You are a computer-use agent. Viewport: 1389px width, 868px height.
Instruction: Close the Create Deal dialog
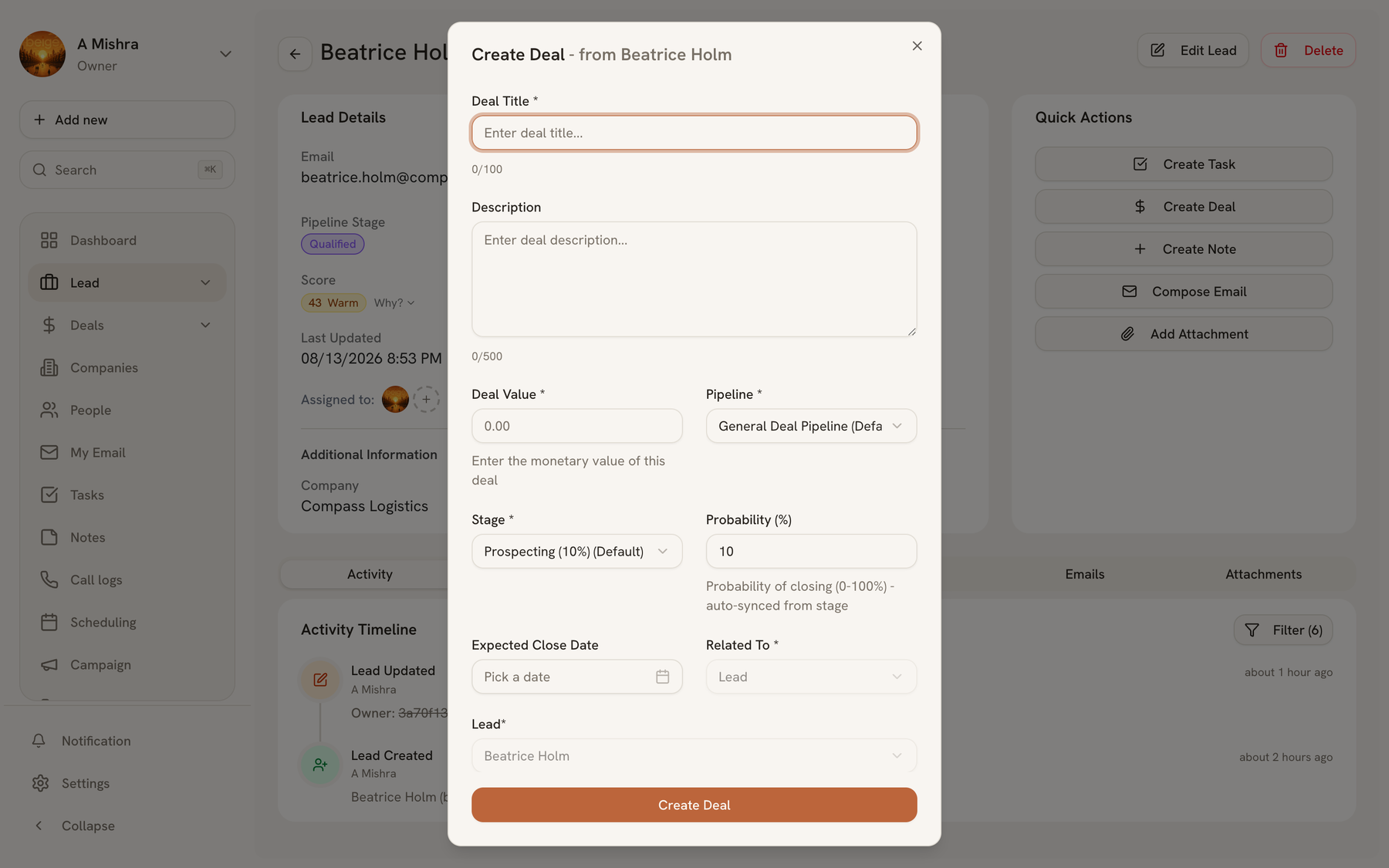click(x=917, y=46)
